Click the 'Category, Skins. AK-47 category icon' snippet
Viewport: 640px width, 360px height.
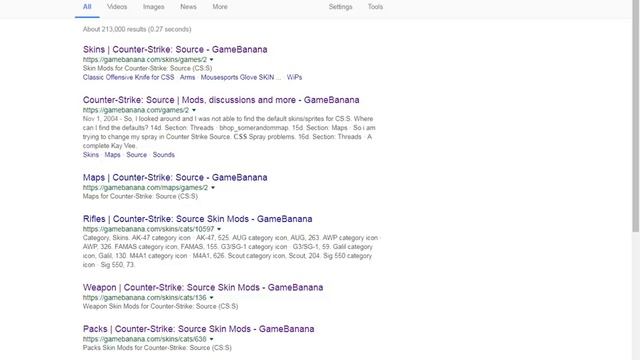(231, 251)
